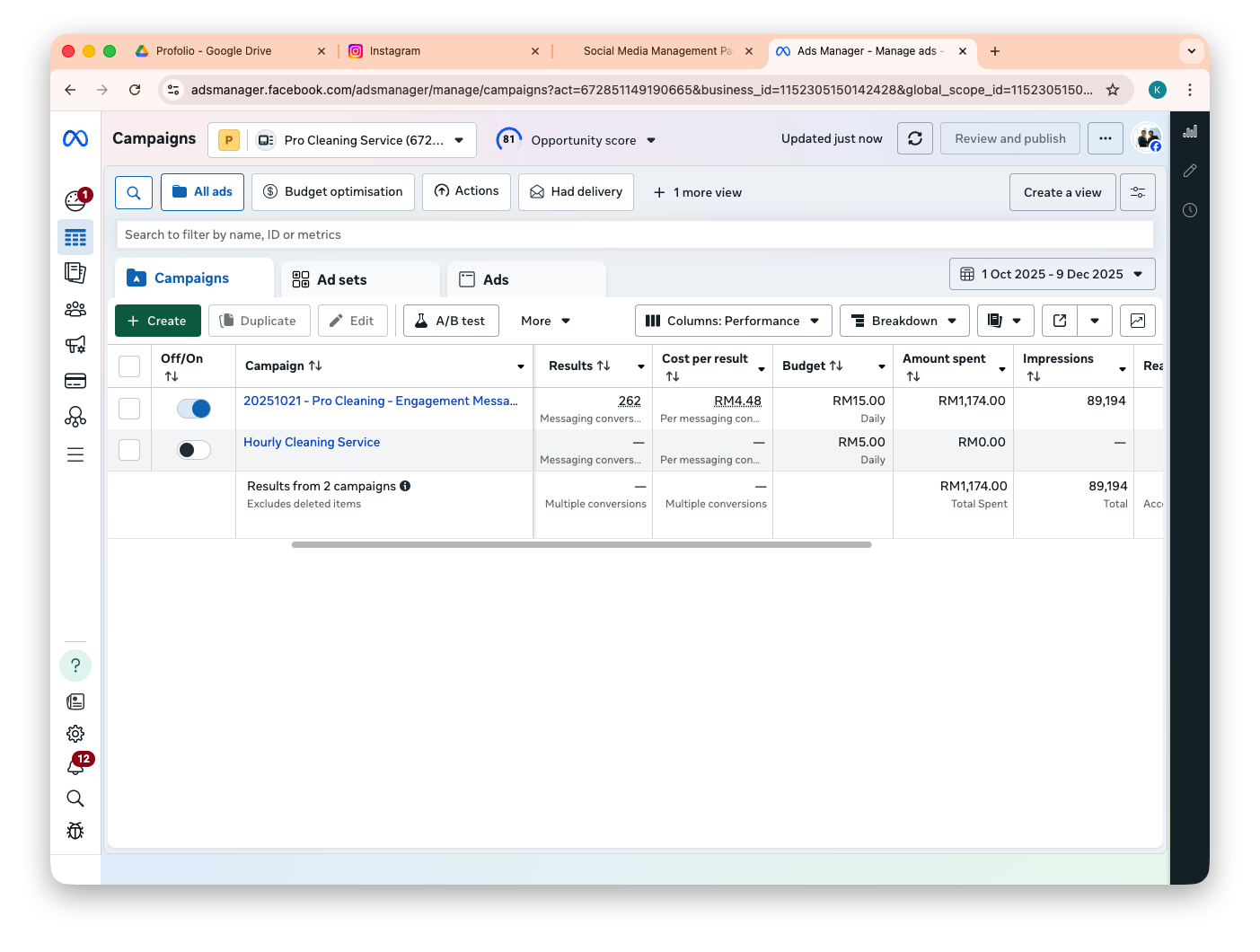This screenshot has height=952, width=1260.
Task: Open filter search magnifier button
Action: [134, 192]
